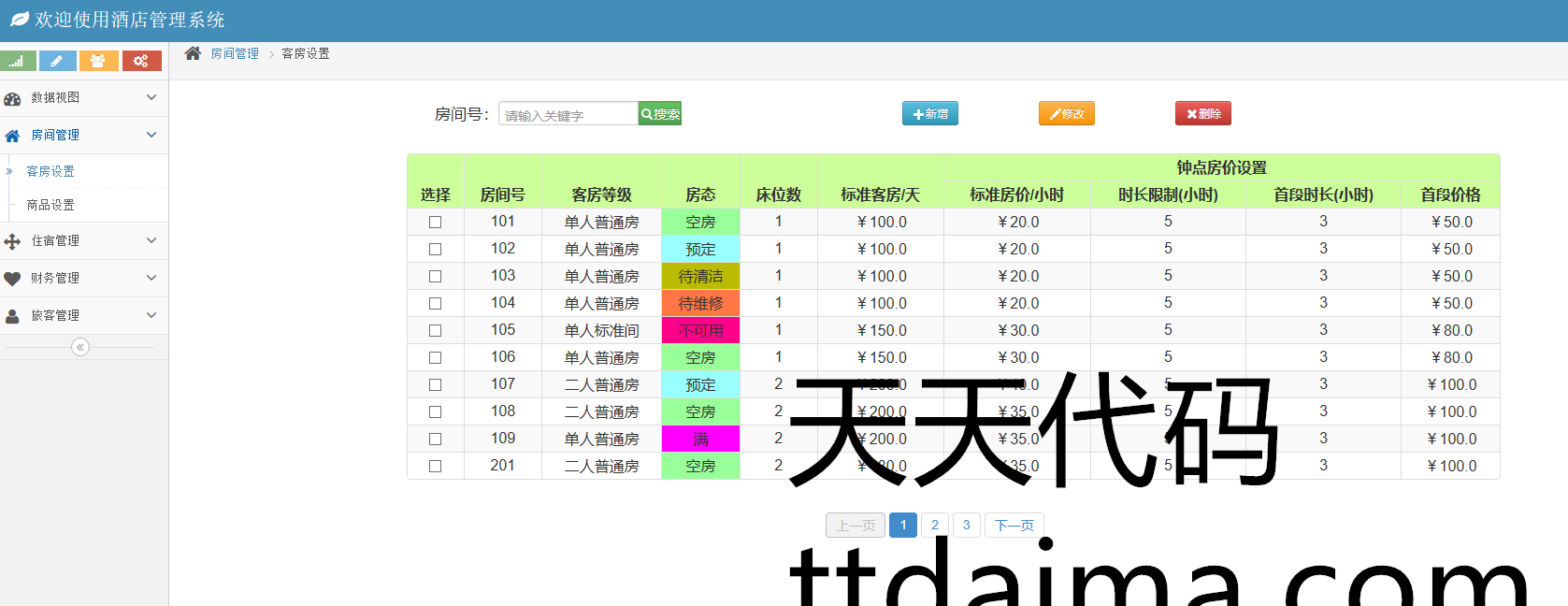This screenshot has width=1568, height=606.
Task: Expand the 财务管理 menu chevron
Action: pyautogui.click(x=151, y=278)
